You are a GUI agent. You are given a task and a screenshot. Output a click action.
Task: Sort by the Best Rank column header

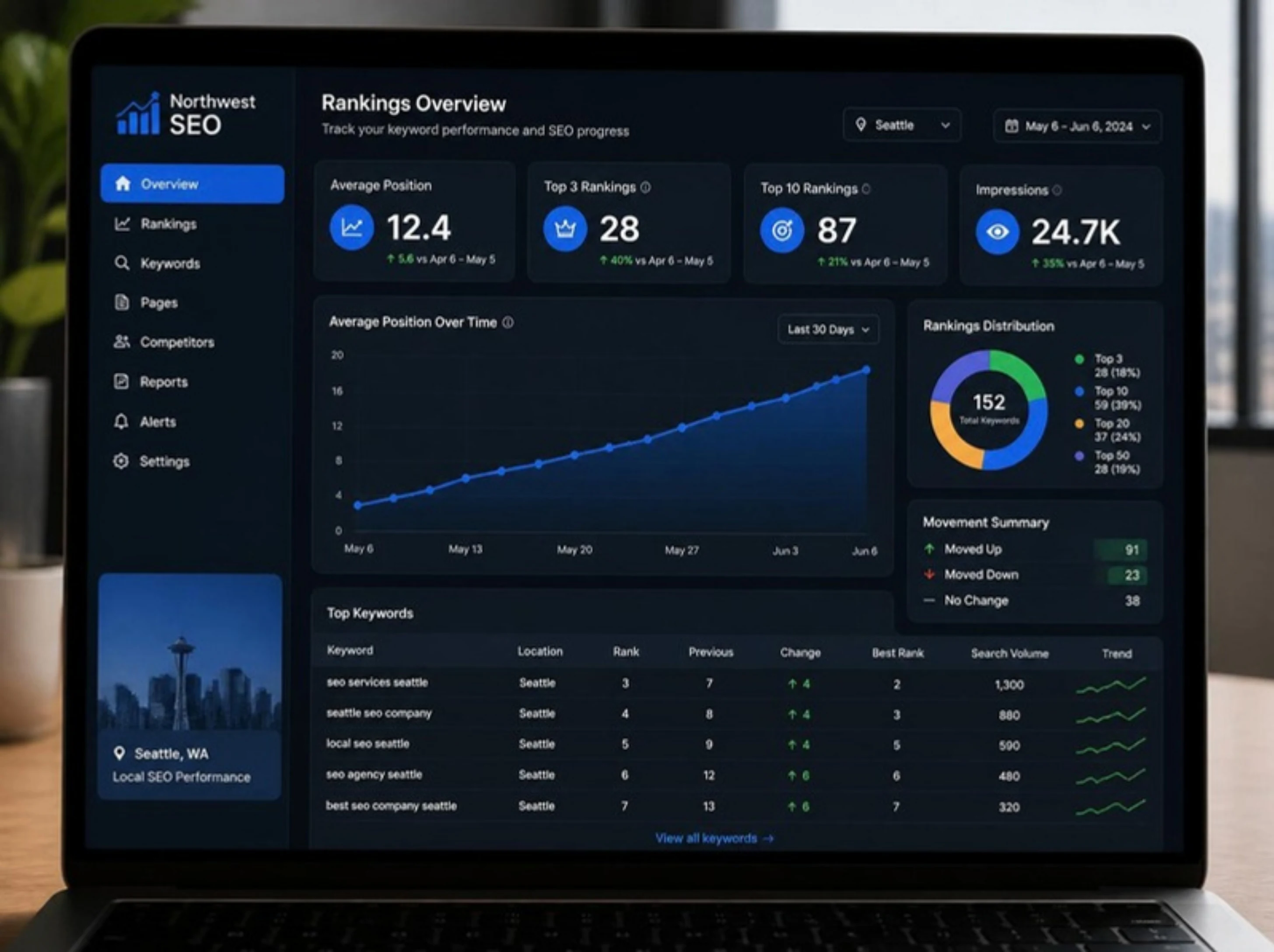click(897, 652)
